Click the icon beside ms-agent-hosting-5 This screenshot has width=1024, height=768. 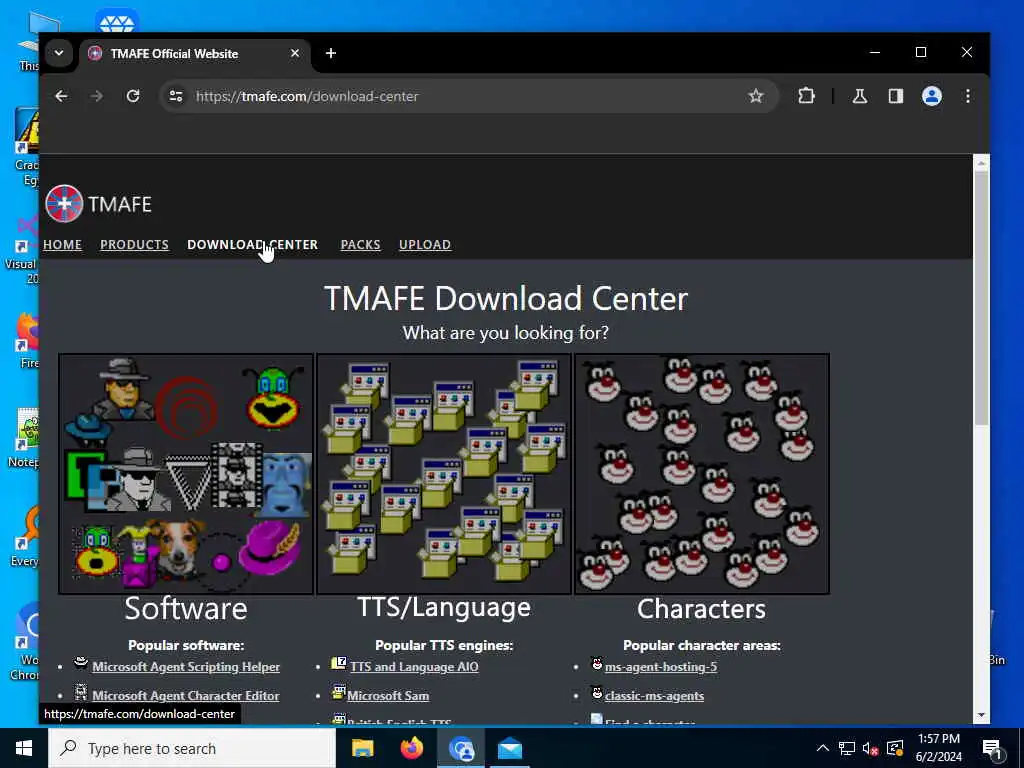596,664
